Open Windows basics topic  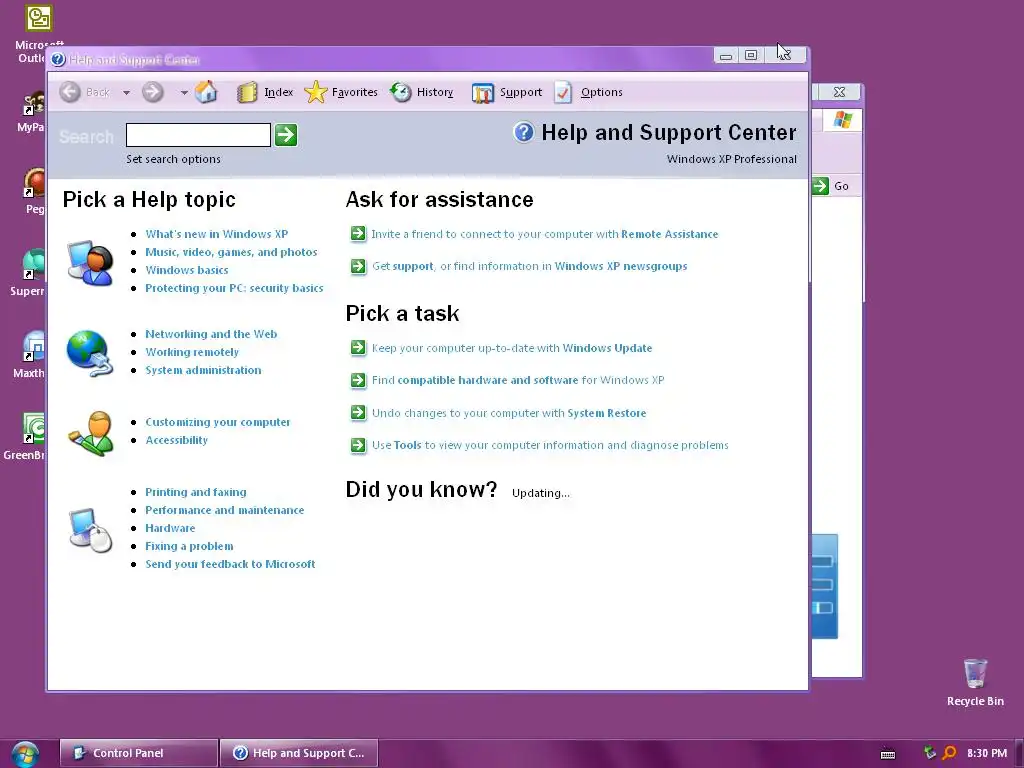187,270
